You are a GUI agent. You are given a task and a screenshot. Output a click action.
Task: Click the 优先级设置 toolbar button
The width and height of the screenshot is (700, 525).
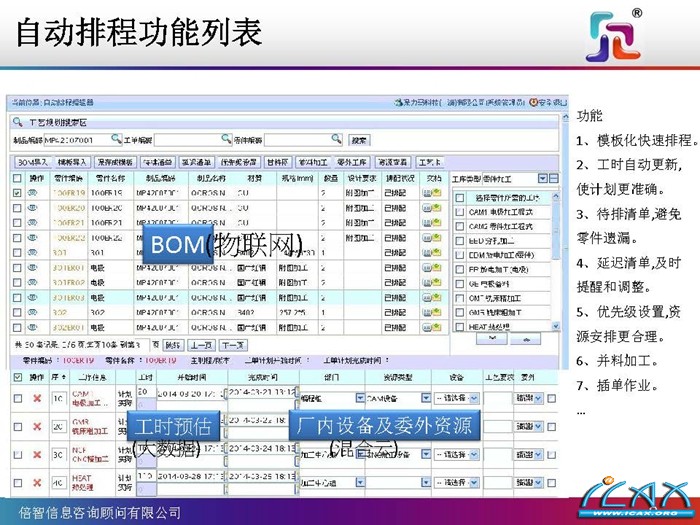(239, 162)
